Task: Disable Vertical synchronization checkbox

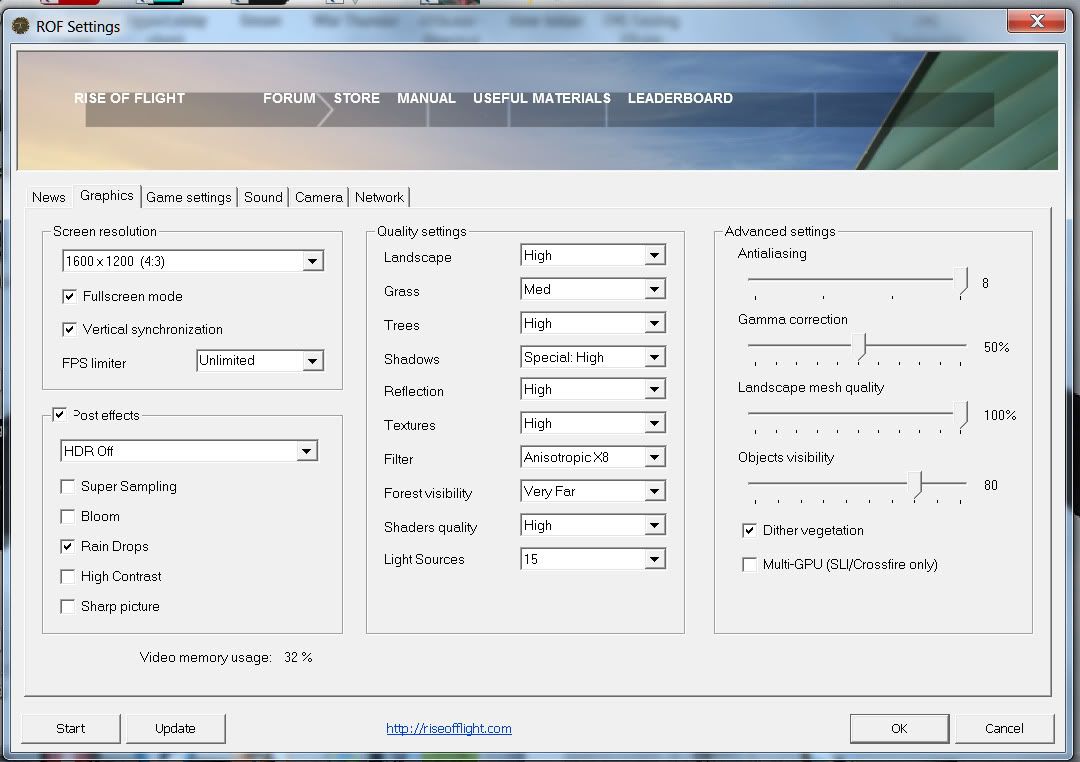Action: [69, 329]
